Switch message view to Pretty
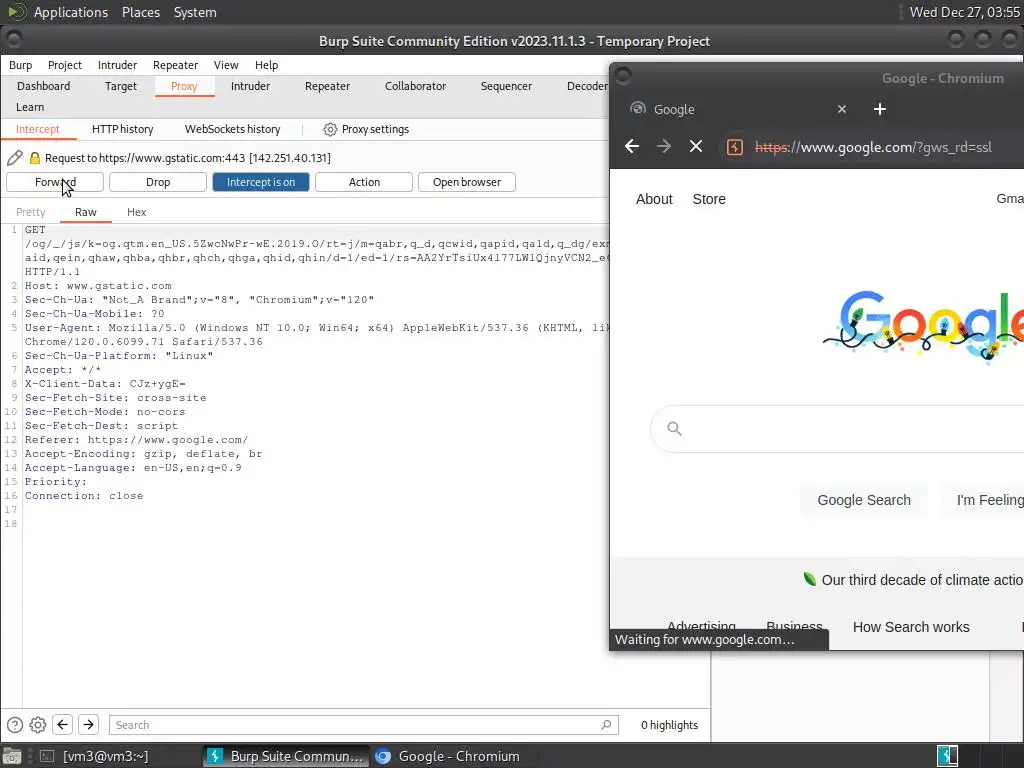1024x768 pixels. pos(31,212)
